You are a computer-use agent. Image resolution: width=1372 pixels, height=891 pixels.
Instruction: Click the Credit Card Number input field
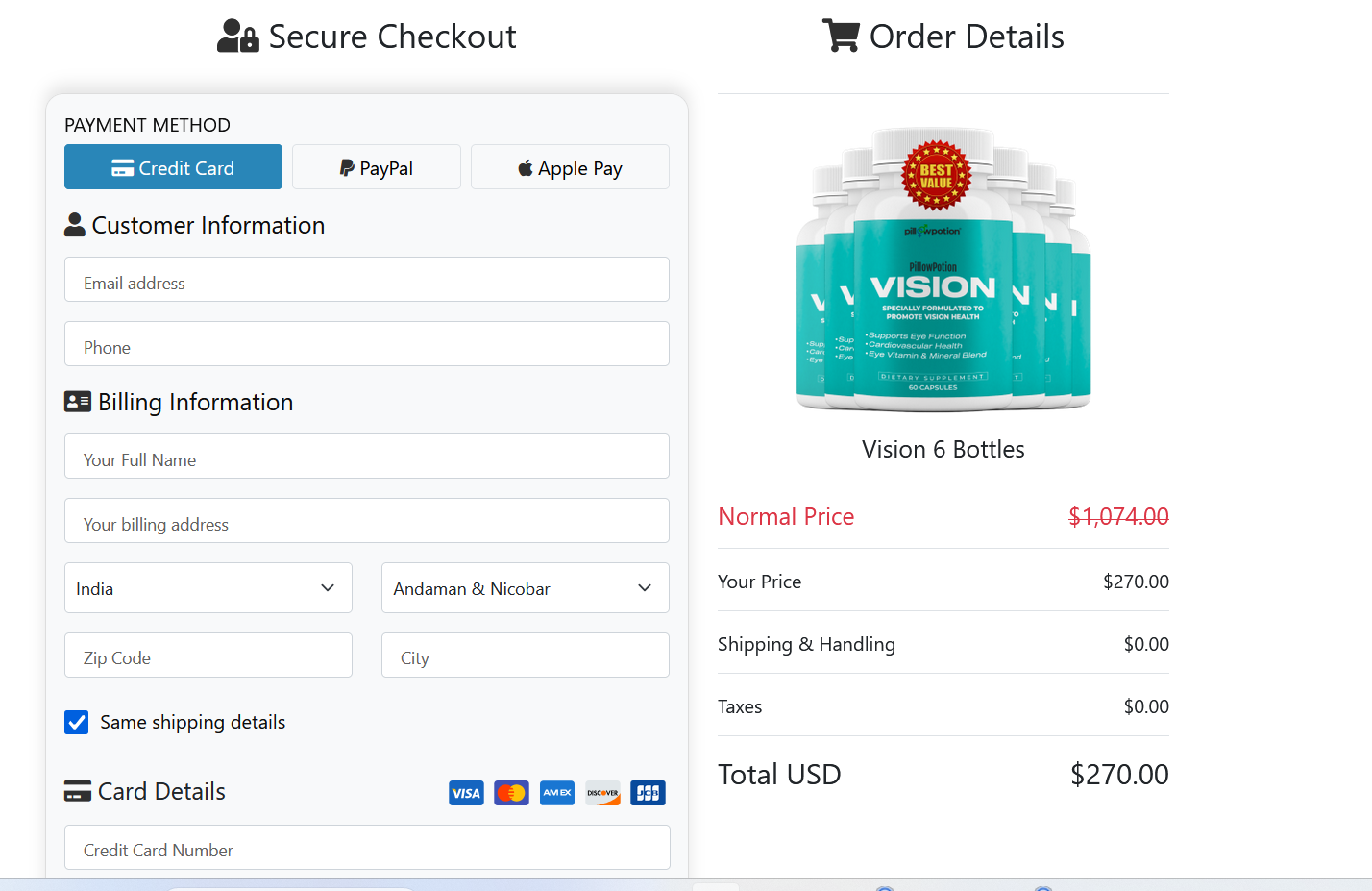366,848
